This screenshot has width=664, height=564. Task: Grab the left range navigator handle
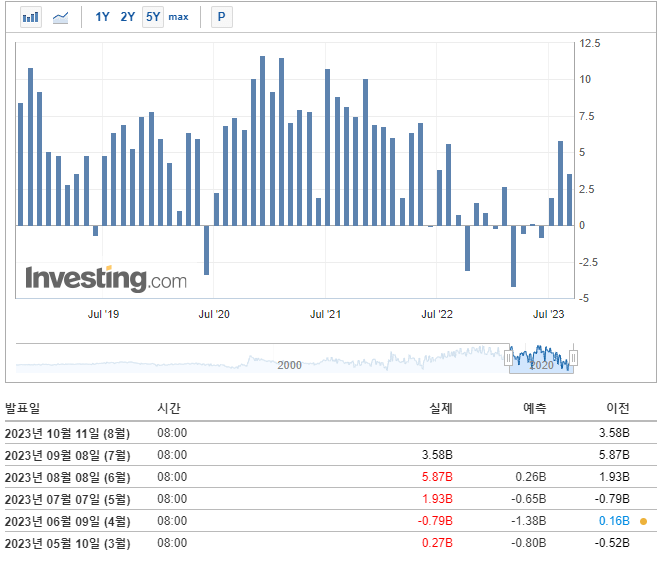pyautogui.click(x=509, y=359)
